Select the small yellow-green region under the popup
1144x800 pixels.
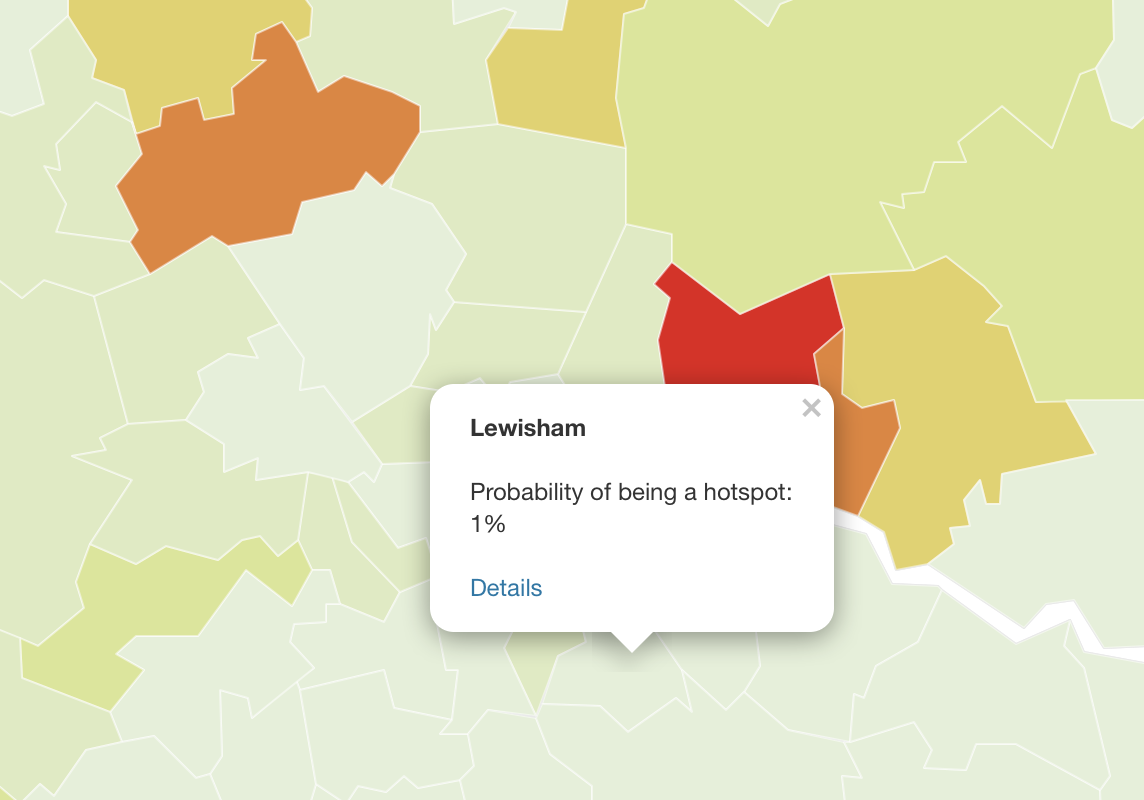point(535,672)
